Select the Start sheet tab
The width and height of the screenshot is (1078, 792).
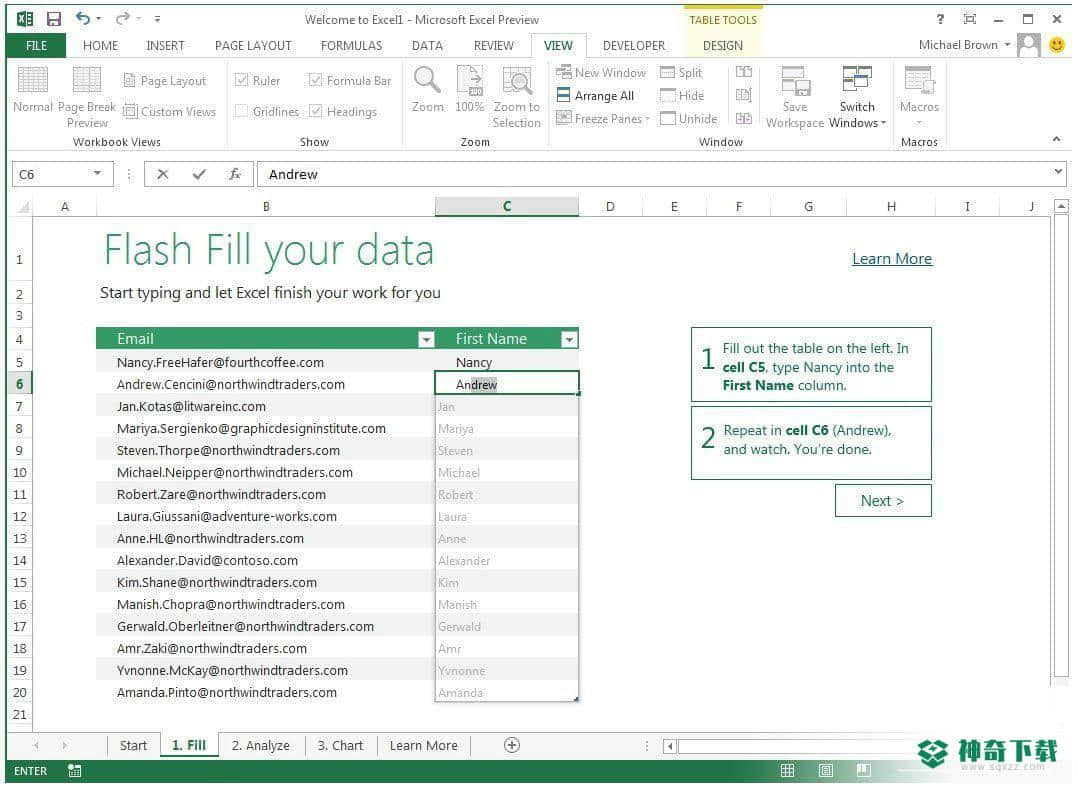[x=133, y=745]
